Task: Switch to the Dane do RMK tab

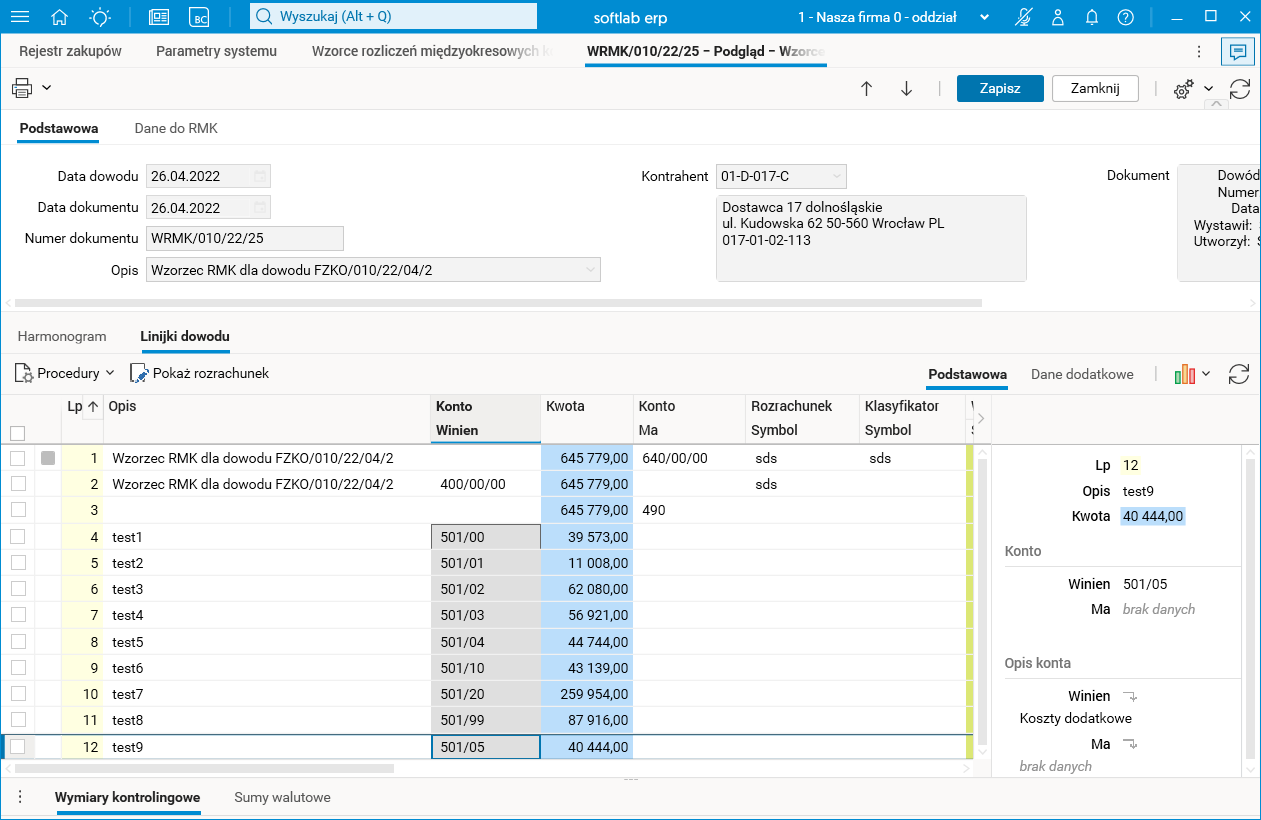Action: coord(176,128)
